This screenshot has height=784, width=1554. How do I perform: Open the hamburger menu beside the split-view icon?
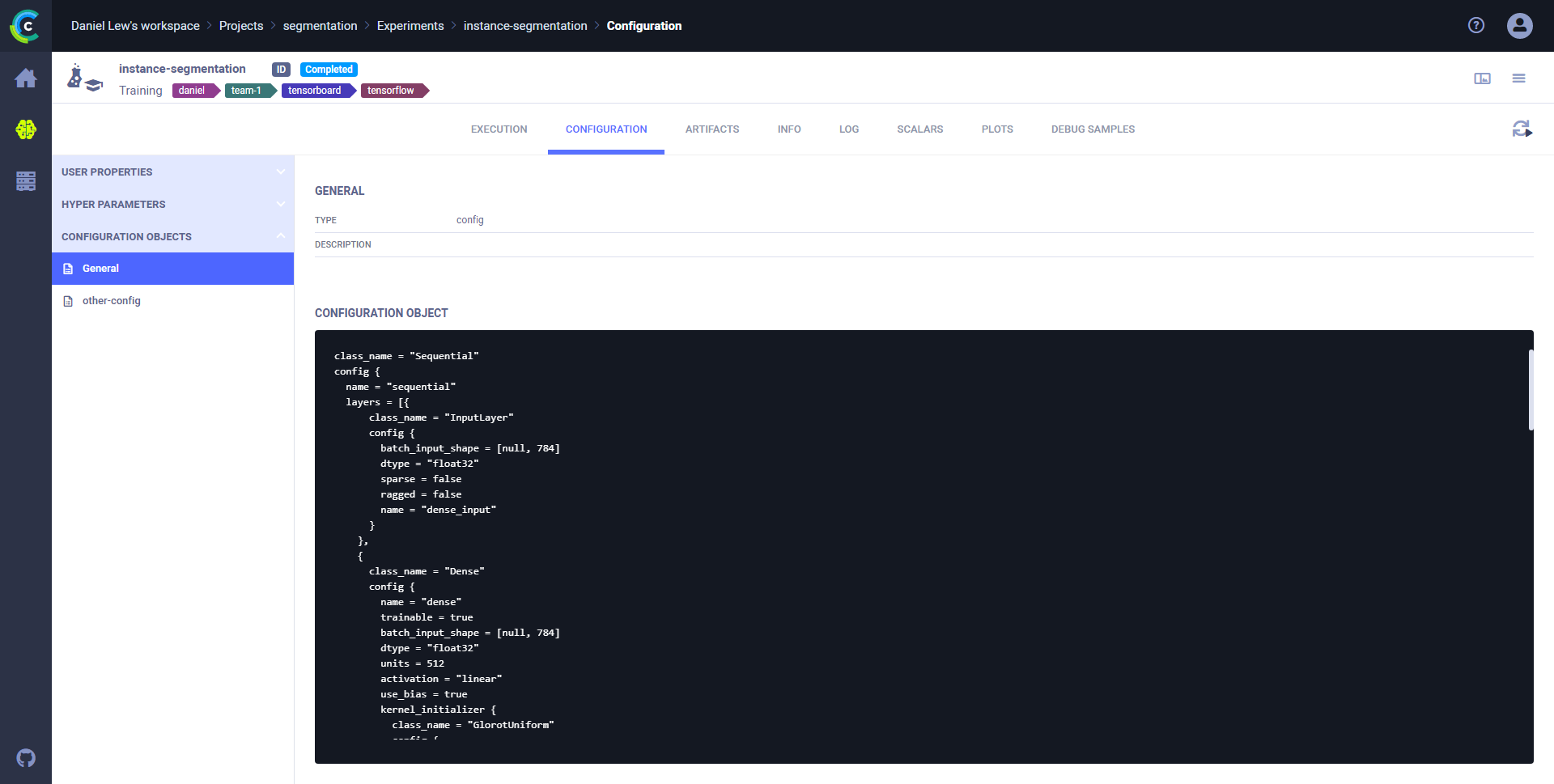pyautogui.click(x=1519, y=78)
